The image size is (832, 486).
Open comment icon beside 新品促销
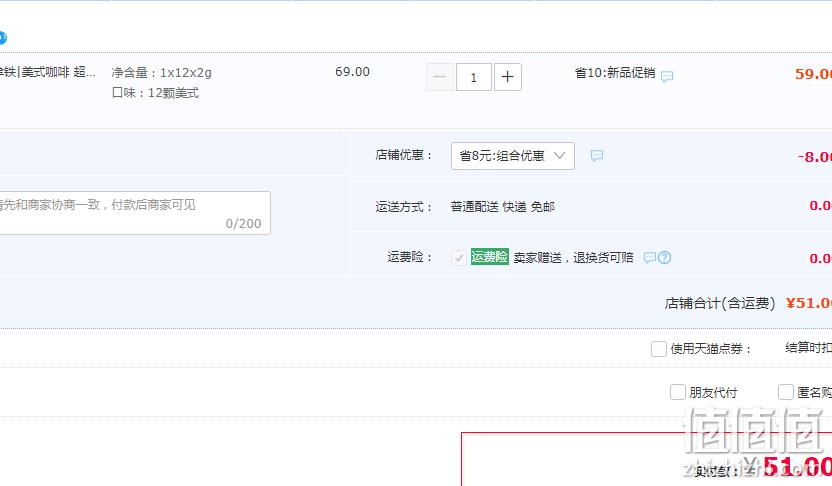(667, 76)
